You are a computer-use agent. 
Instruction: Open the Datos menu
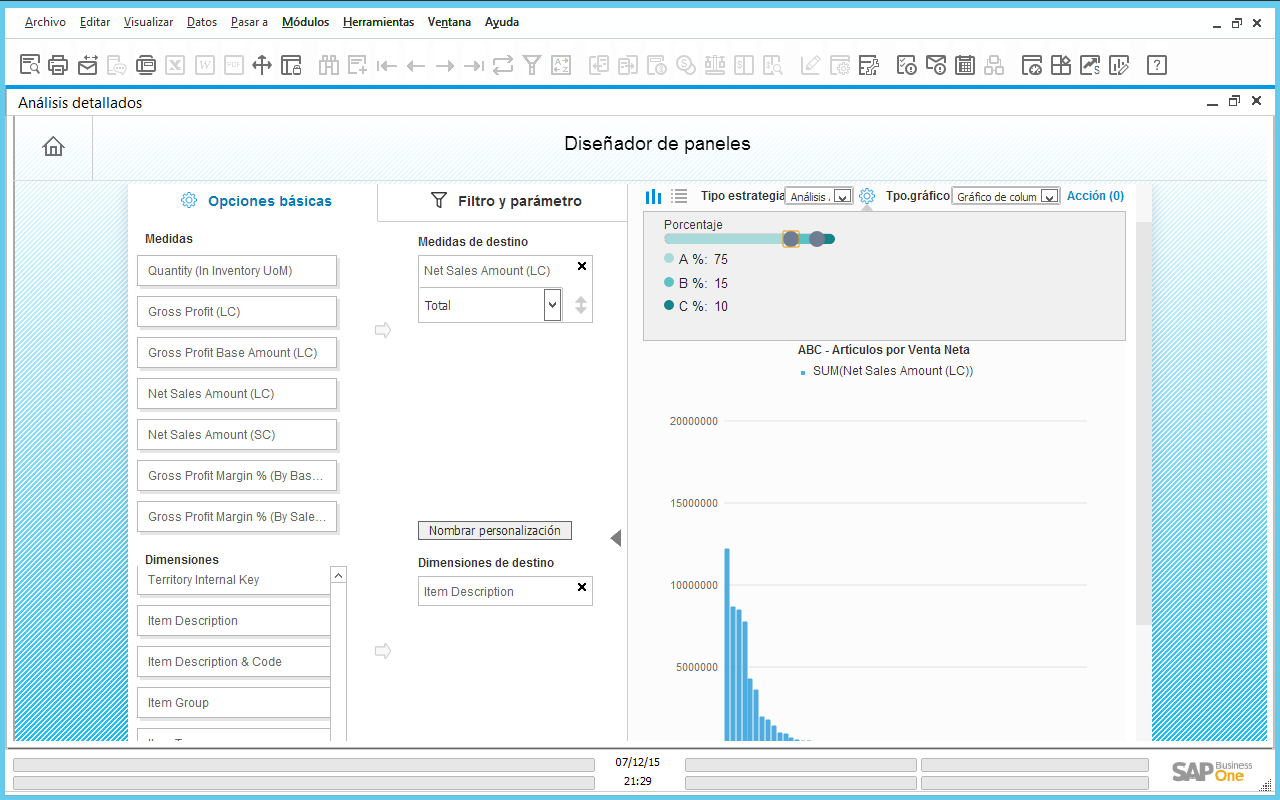coord(201,22)
